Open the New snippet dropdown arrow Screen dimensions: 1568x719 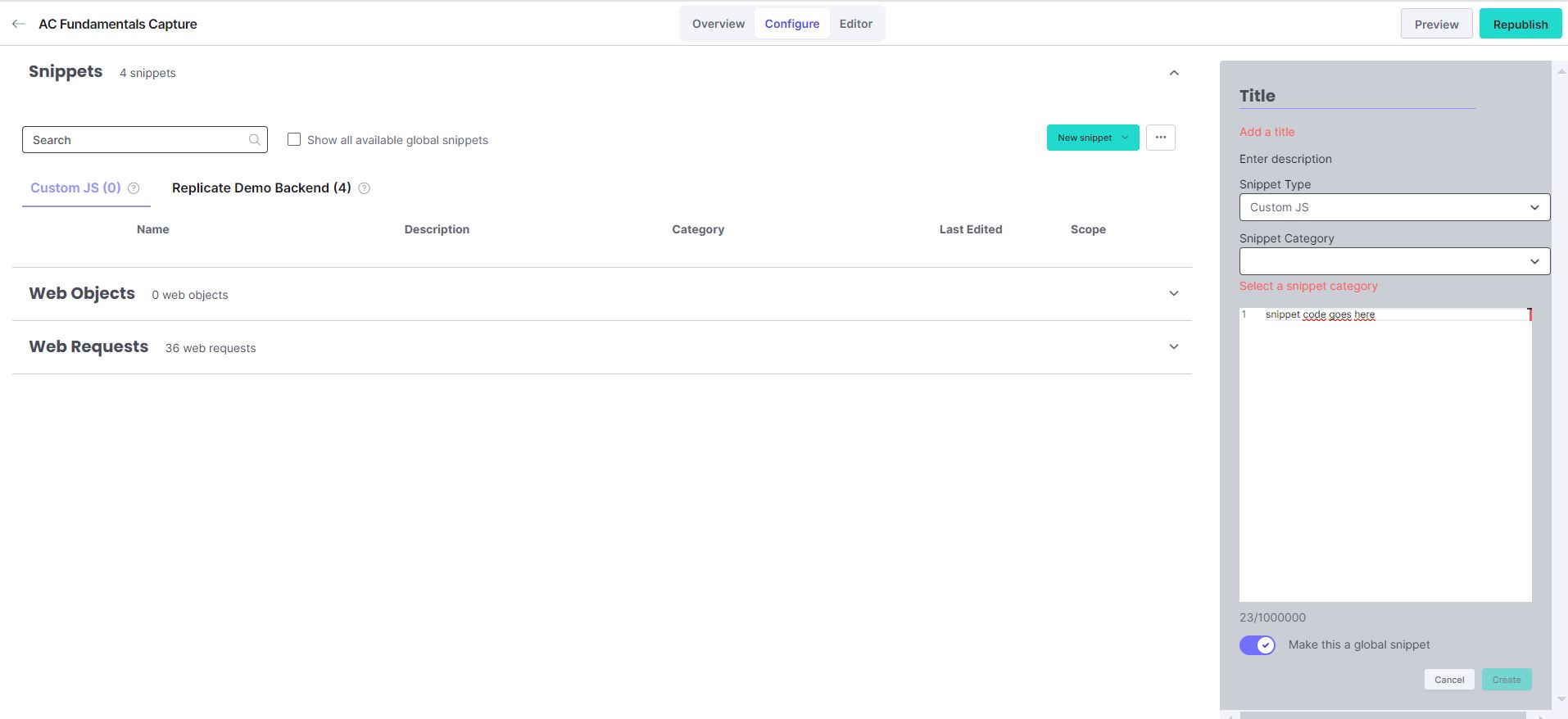click(1125, 138)
